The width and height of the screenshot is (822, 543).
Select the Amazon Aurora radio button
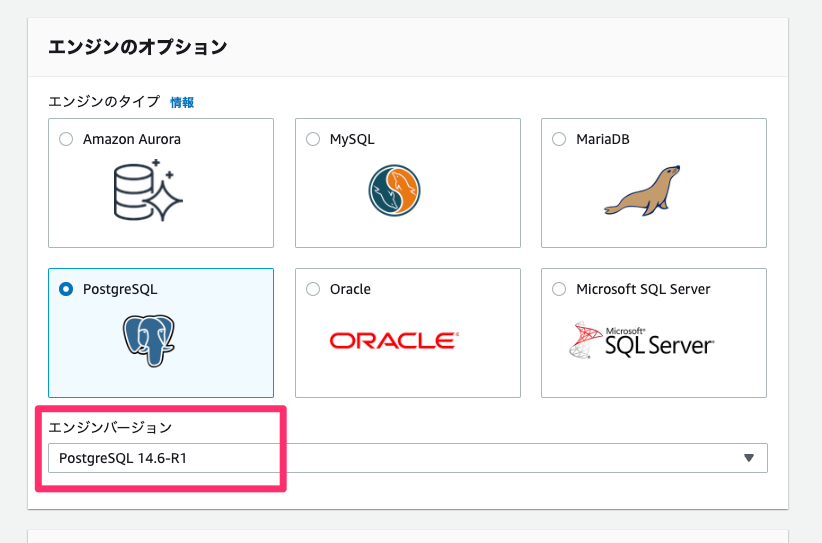point(66,139)
